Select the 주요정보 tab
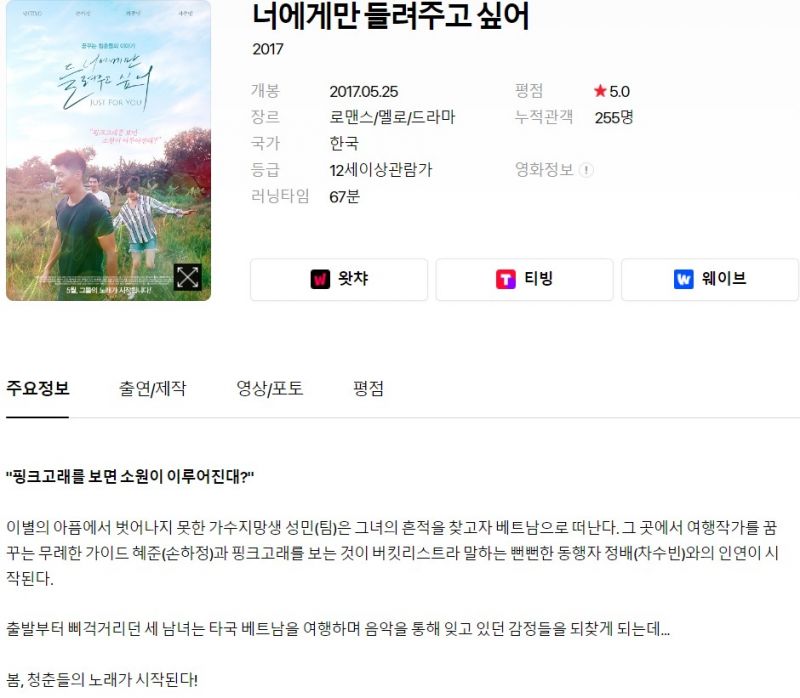Screen dimensions: 800x698 [x=37, y=388]
